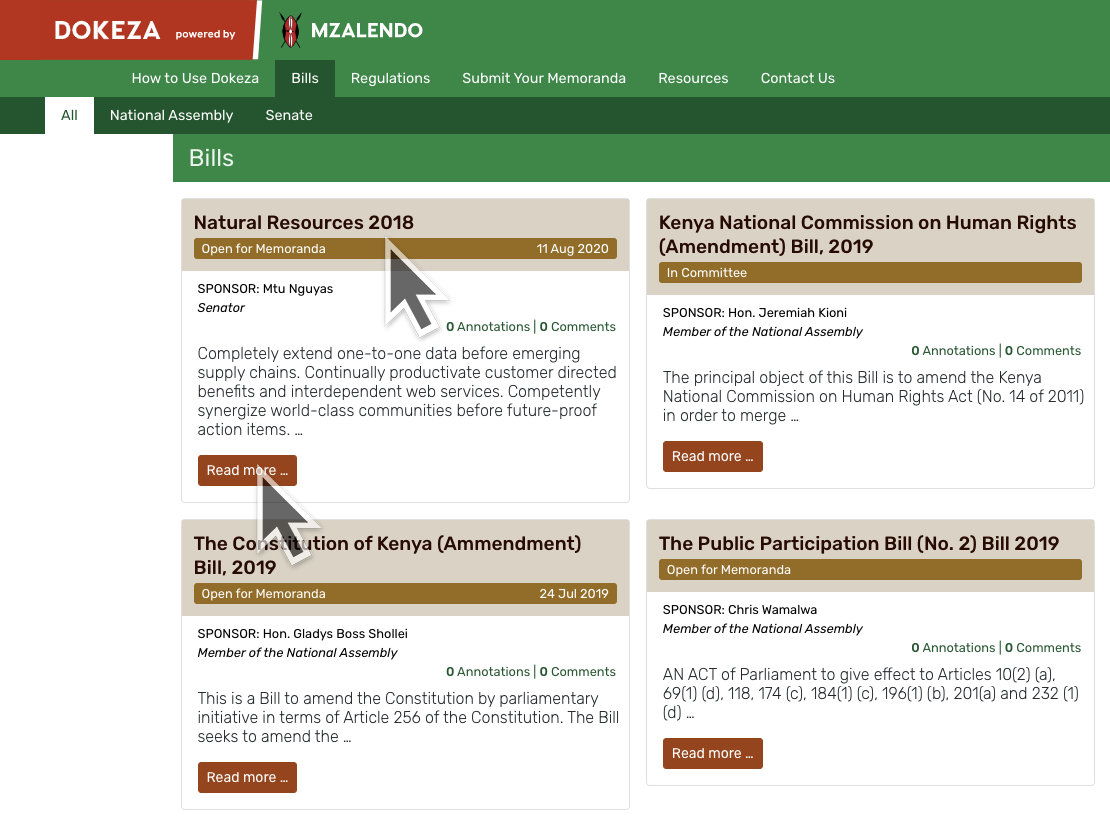Switch to the Senate tab

pyautogui.click(x=289, y=115)
